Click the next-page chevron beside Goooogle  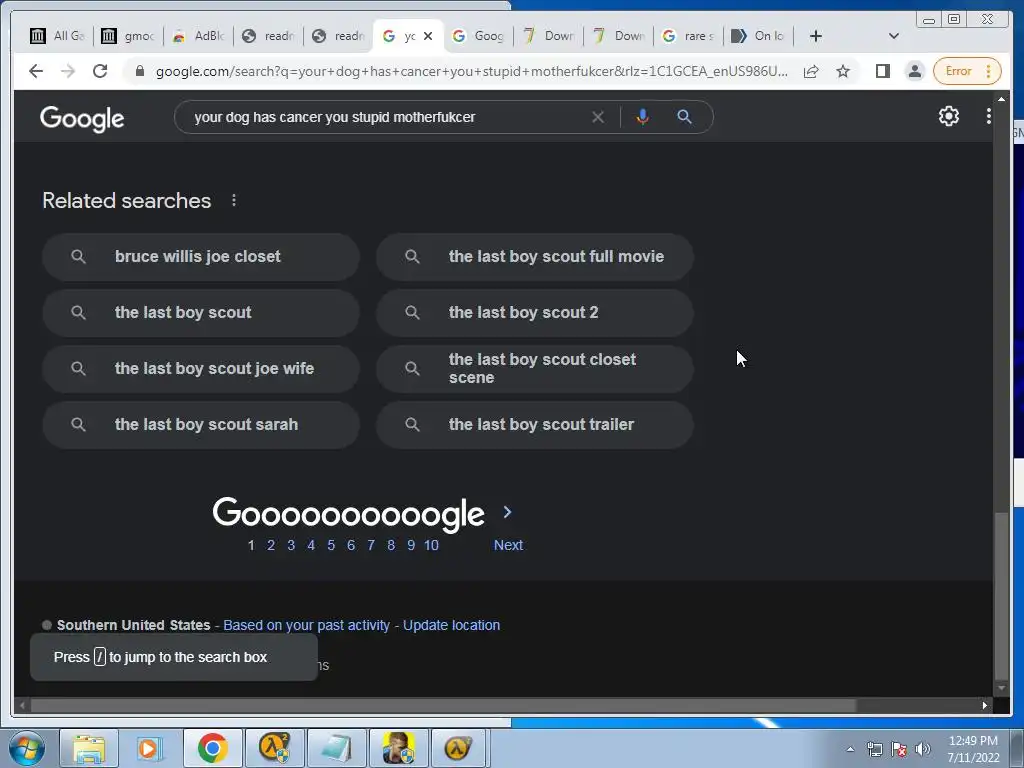[x=507, y=513]
